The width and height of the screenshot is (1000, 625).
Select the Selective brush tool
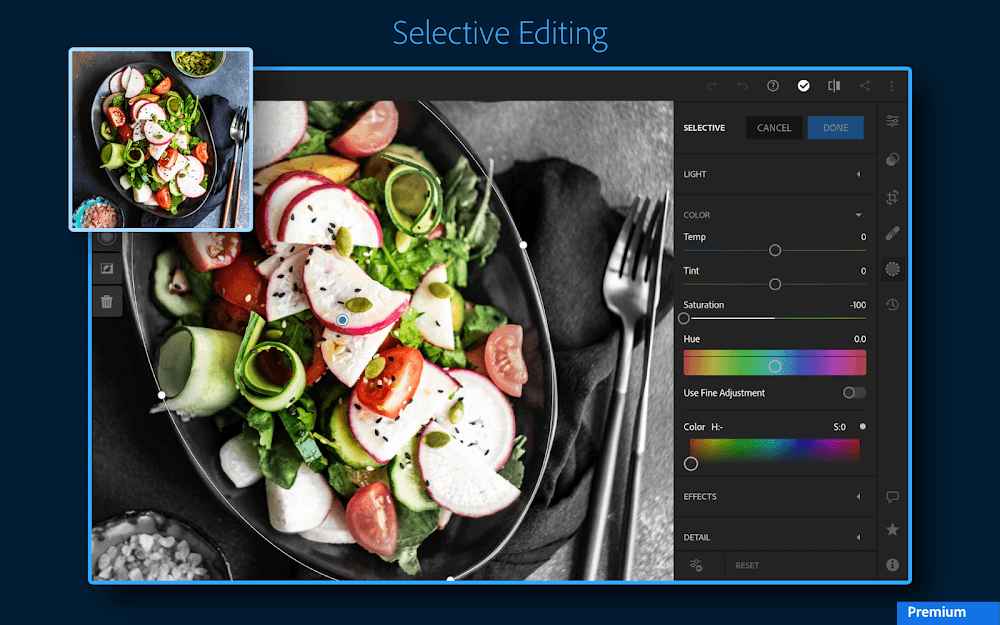point(892,267)
